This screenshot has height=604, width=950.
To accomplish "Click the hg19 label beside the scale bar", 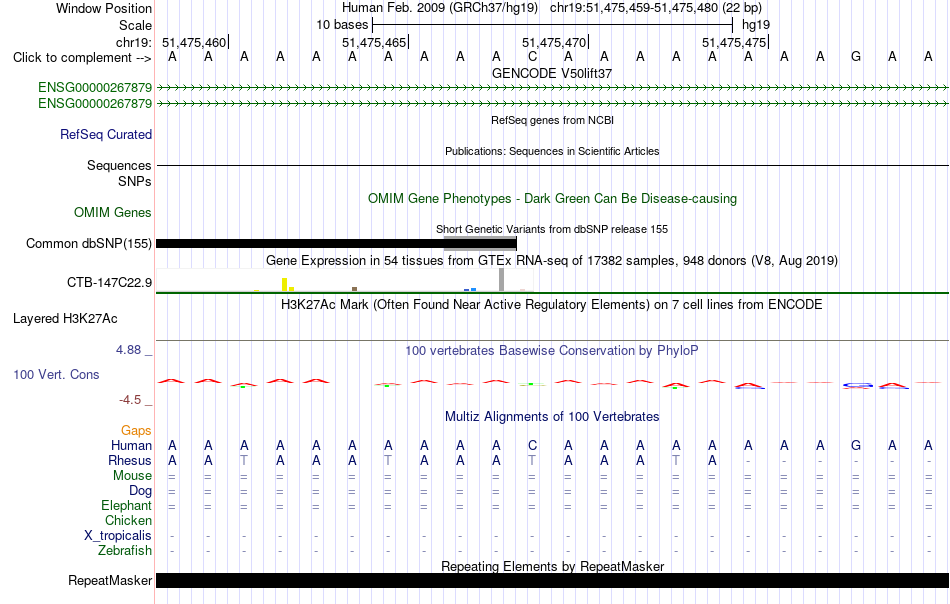I will (756, 25).
